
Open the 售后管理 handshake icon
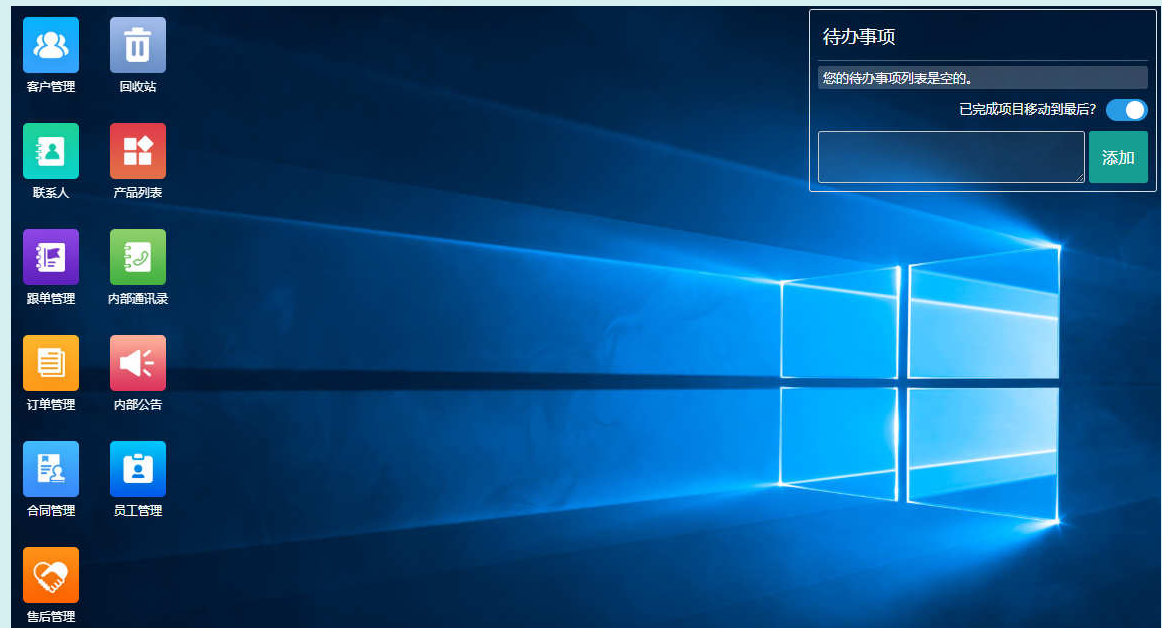(x=51, y=575)
